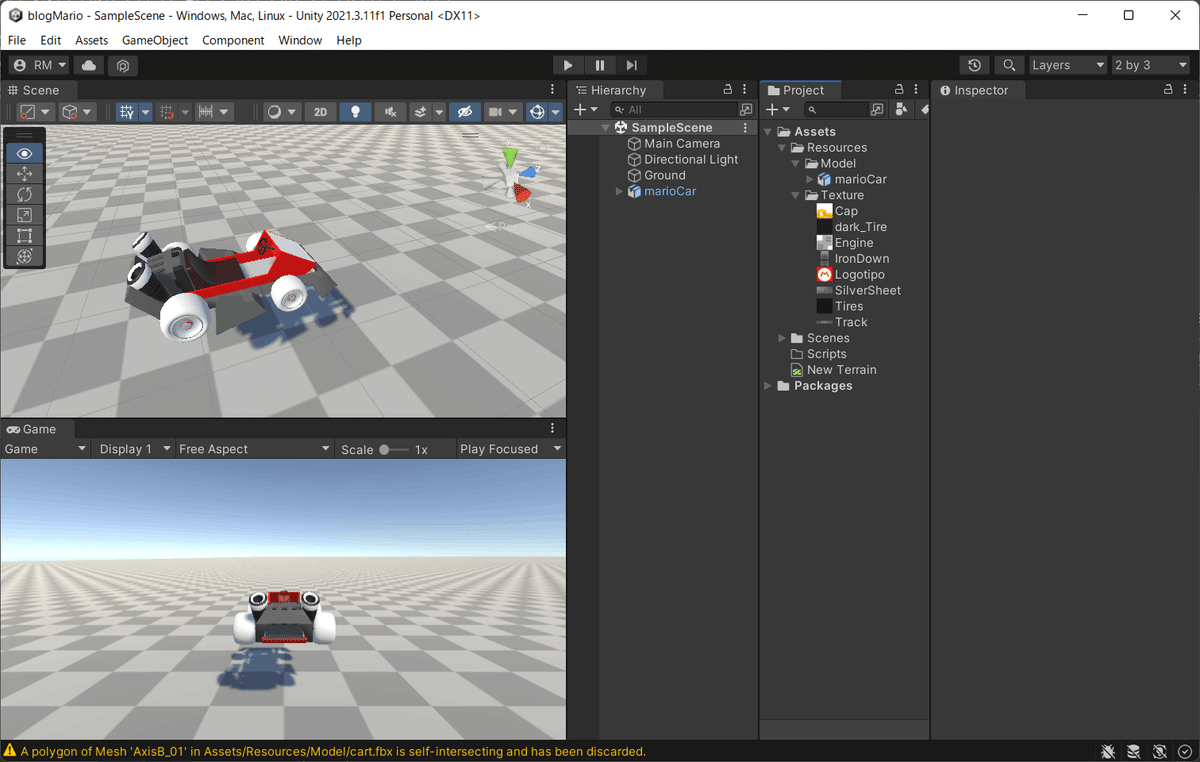
Task: Click the increment snapping icon in Scene toolbar
Action: (x=212, y=112)
